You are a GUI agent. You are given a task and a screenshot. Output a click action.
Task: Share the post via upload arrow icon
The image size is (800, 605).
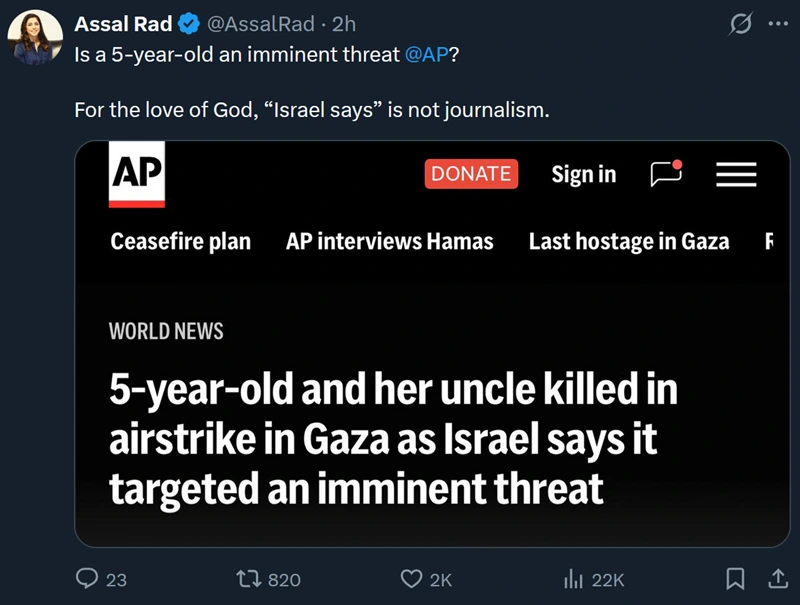(x=776, y=578)
